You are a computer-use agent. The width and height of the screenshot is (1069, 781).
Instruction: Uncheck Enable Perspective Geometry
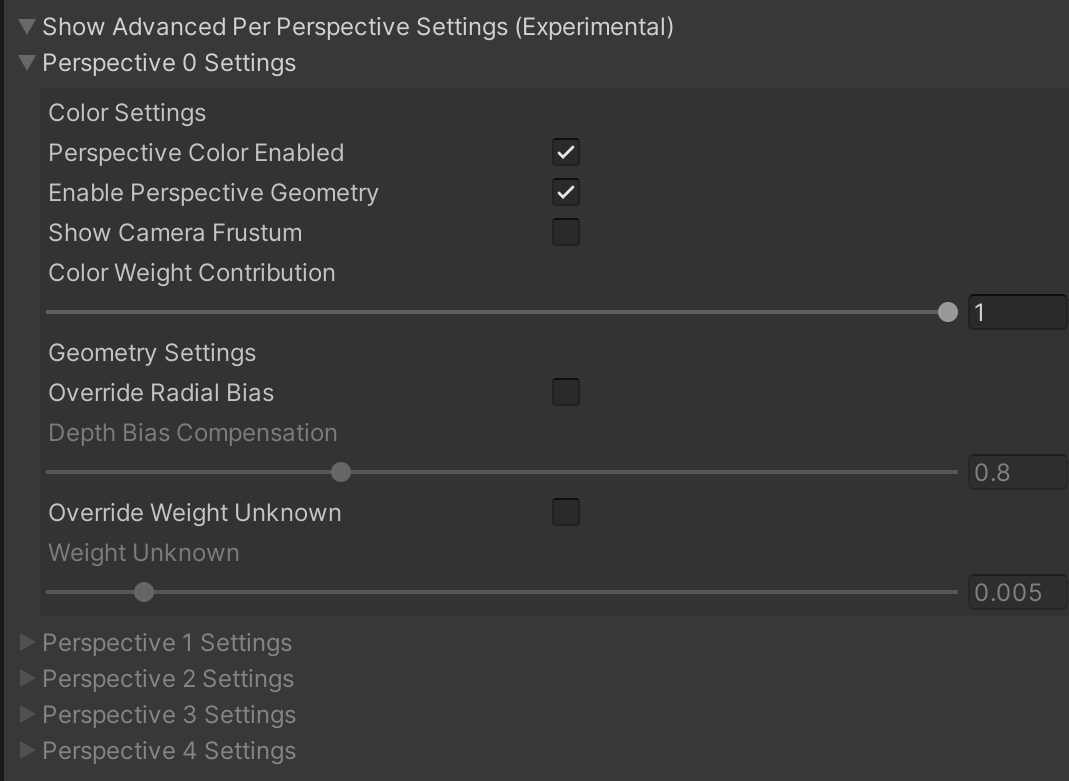click(x=566, y=193)
